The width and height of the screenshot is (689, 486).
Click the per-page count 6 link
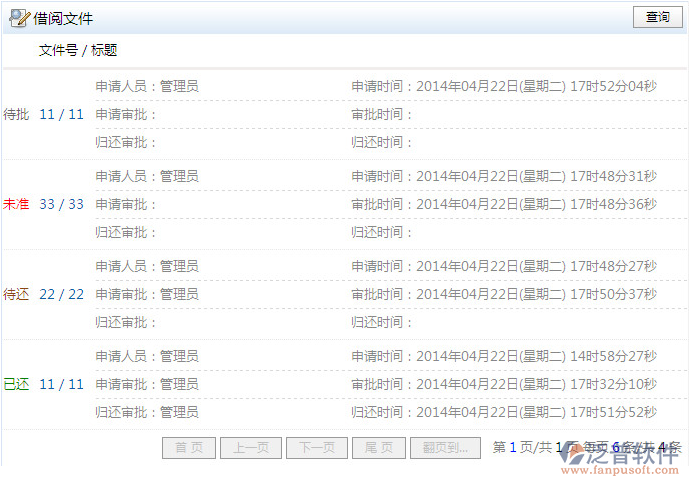click(616, 447)
